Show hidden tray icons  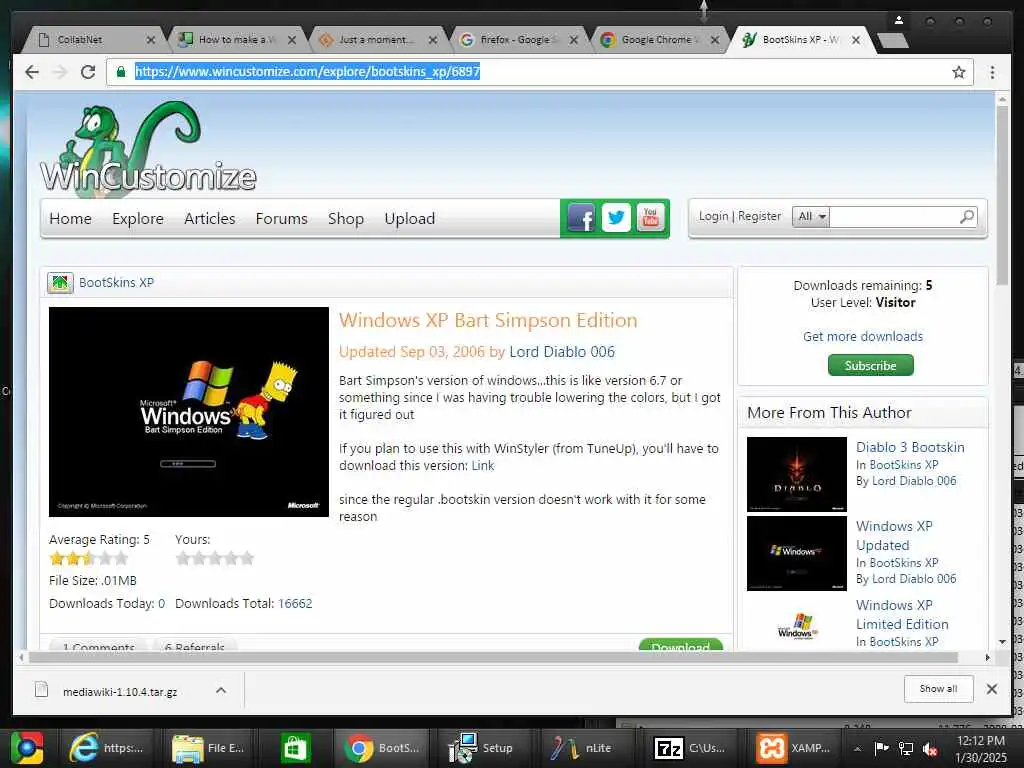[x=857, y=748]
